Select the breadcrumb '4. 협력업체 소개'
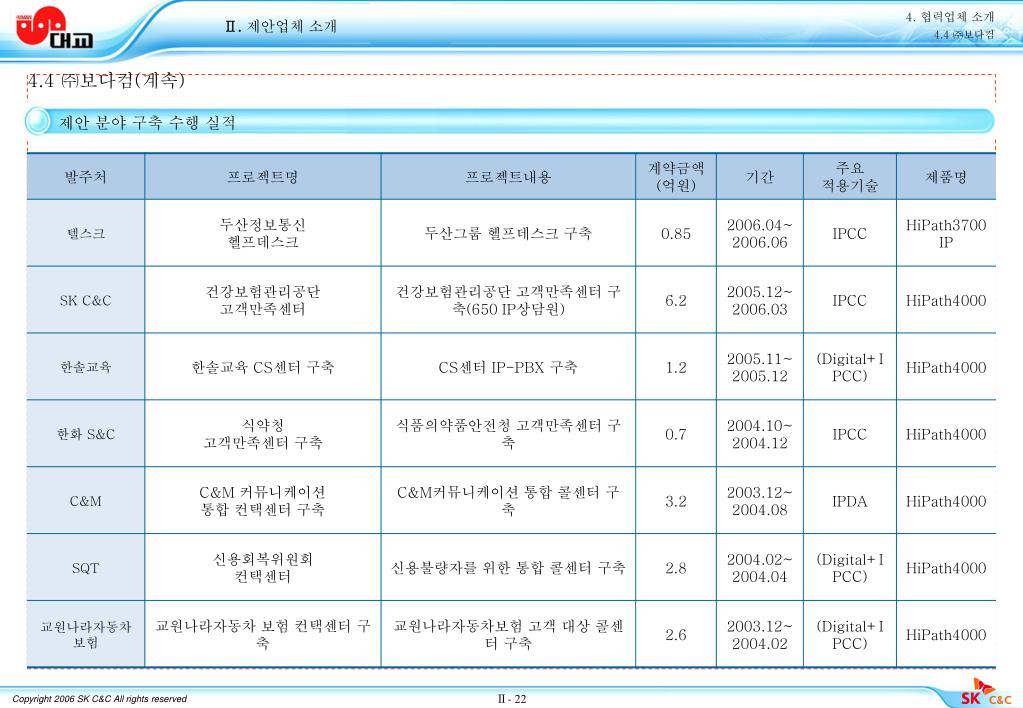Screen dimensions: 1023x708 tap(949, 17)
